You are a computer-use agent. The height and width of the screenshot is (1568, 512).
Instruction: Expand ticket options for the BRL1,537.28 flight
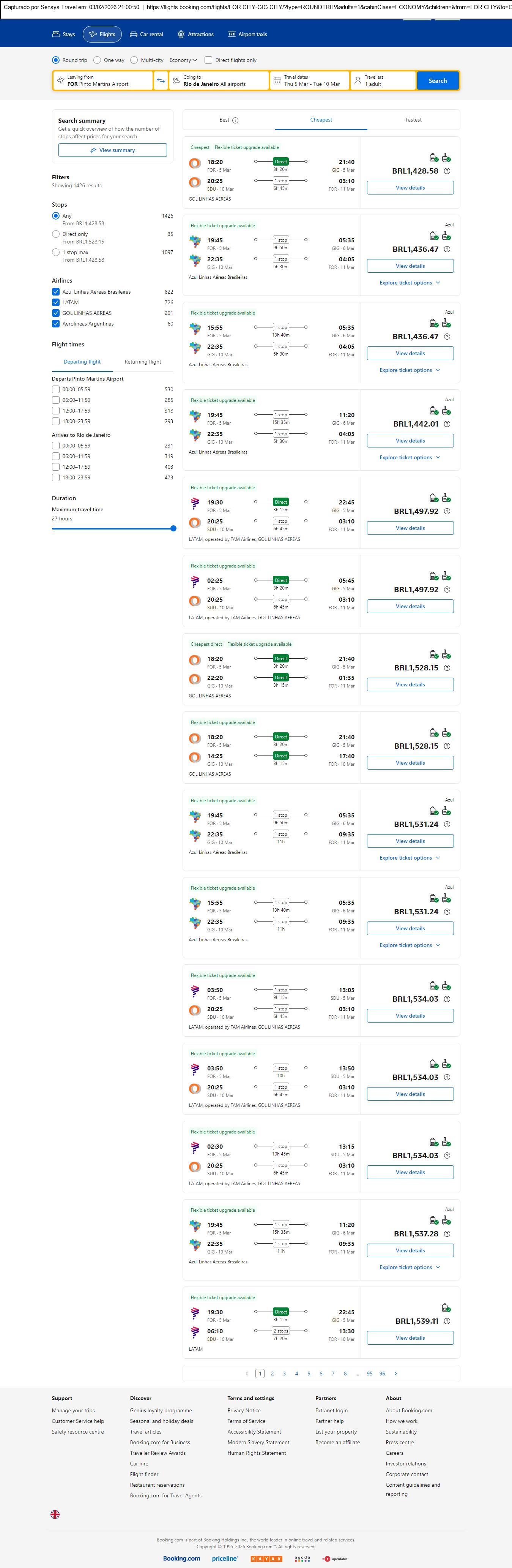[x=409, y=1267]
